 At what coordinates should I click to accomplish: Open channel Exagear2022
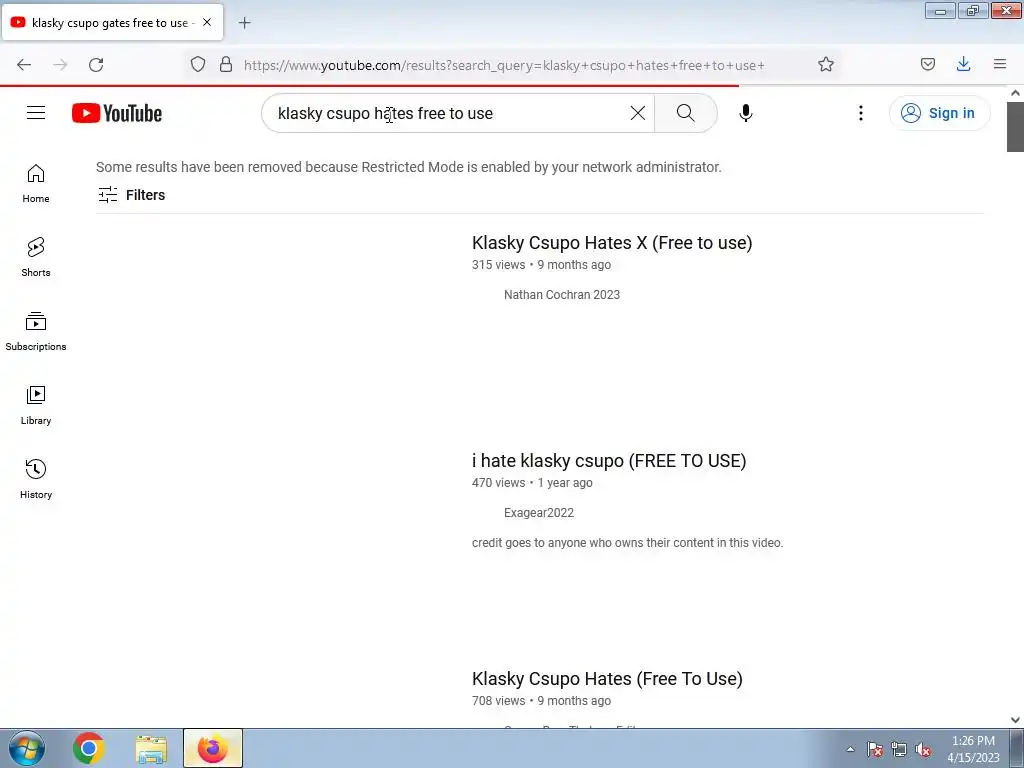pyautogui.click(x=539, y=513)
